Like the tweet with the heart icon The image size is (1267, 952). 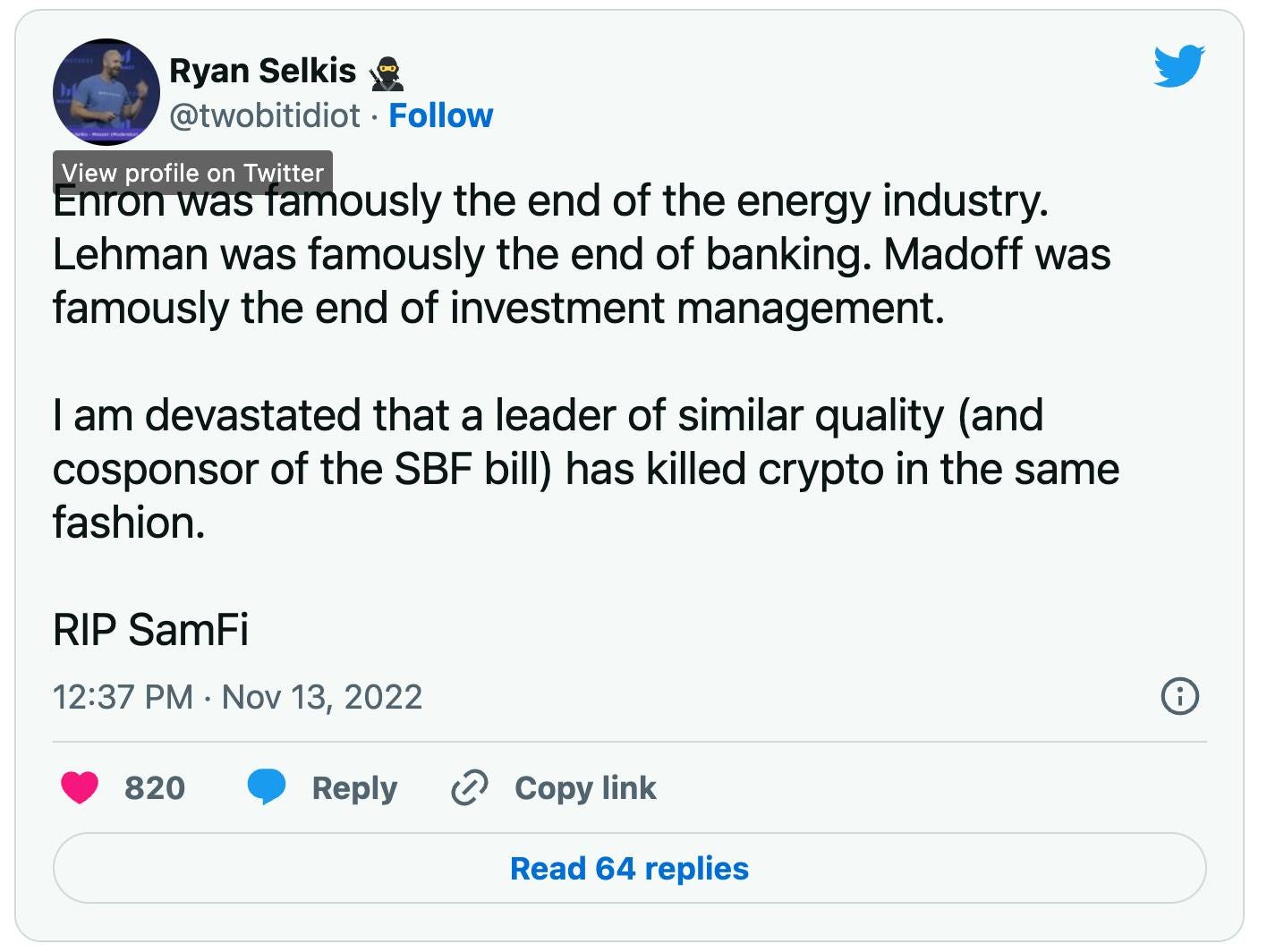pyautogui.click(x=80, y=787)
